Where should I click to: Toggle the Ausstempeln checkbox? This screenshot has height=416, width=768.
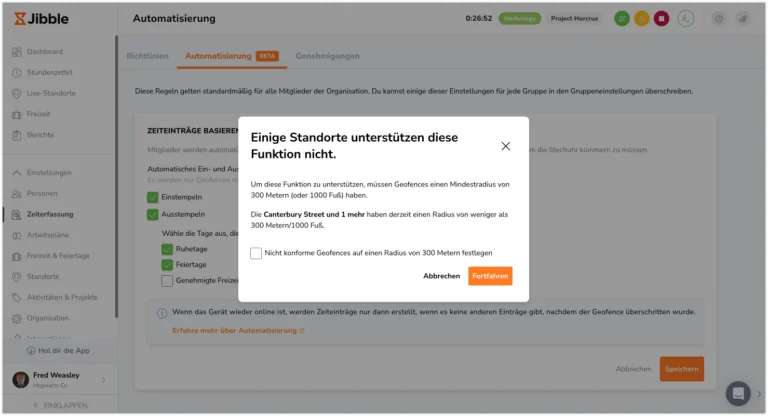152,214
